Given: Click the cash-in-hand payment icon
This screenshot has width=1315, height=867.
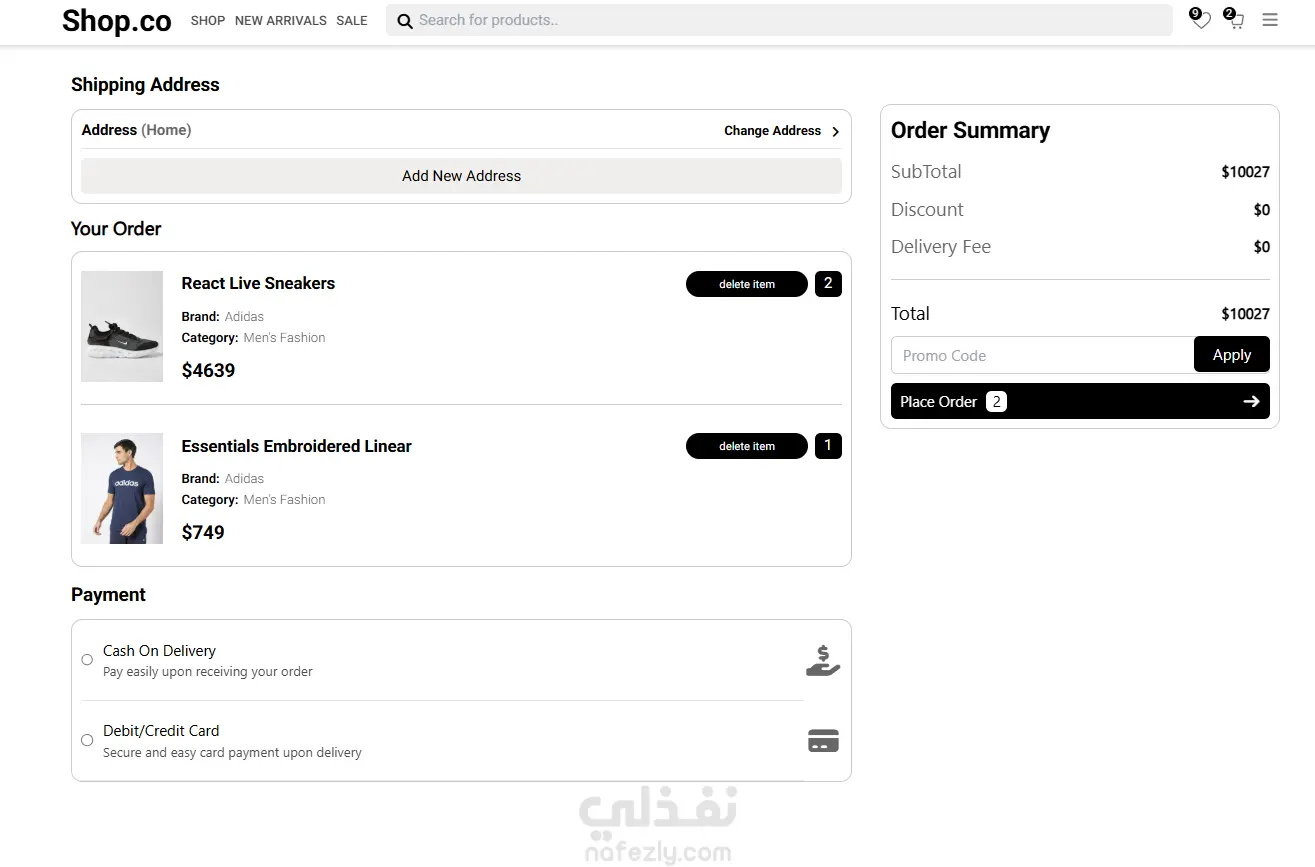Looking at the screenshot, I should coord(823,661).
